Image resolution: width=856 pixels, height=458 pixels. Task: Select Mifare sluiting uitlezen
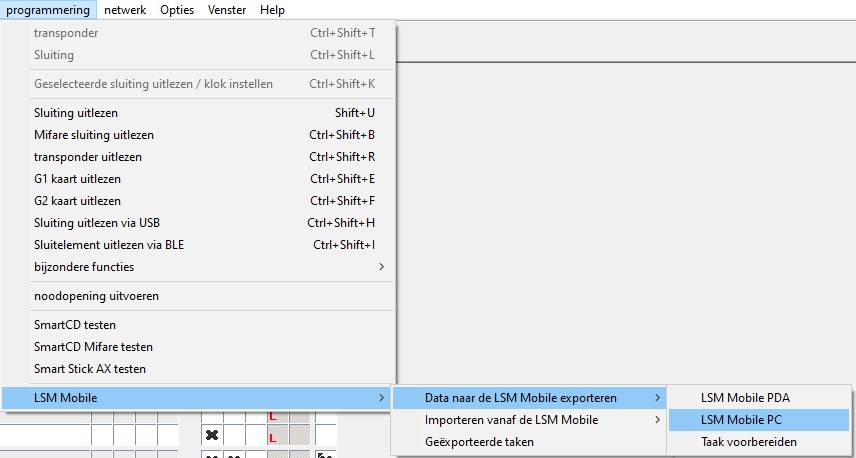[x=94, y=135]
